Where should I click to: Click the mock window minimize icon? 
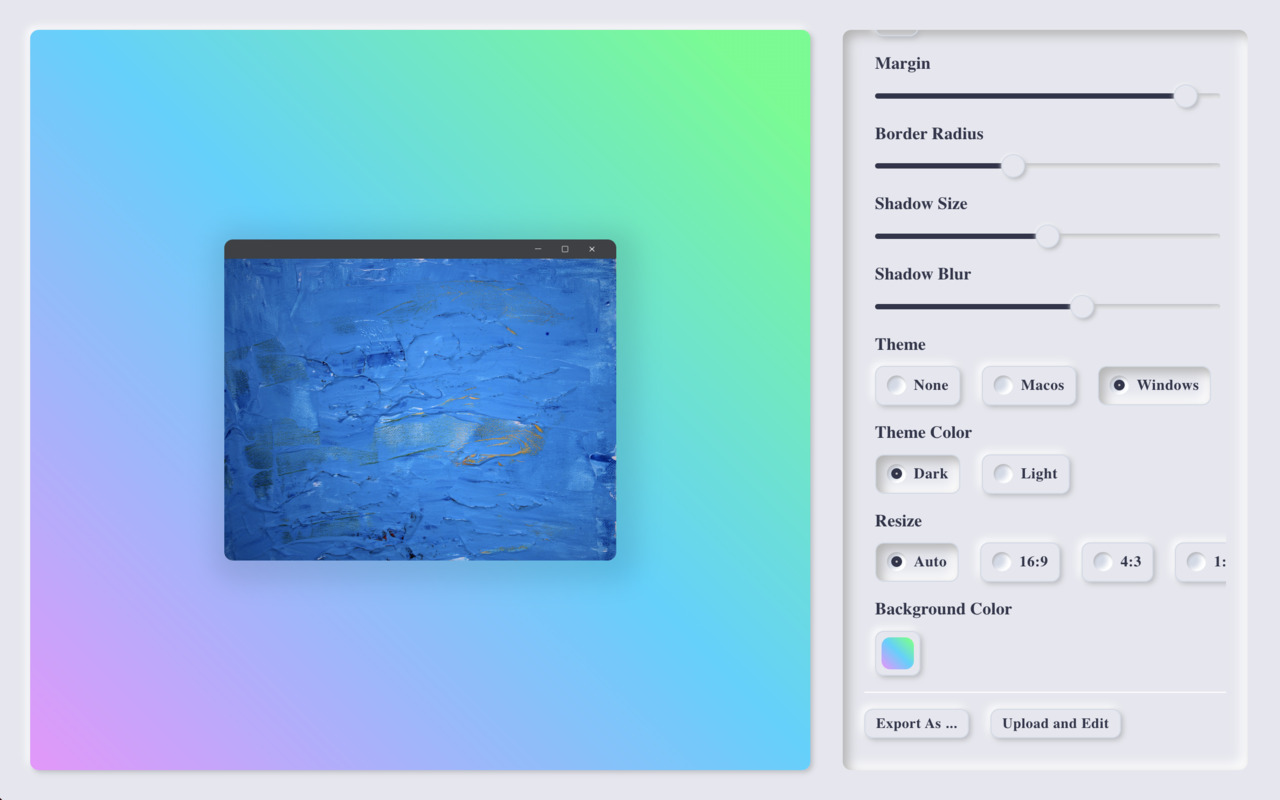(x=538, y=249)
